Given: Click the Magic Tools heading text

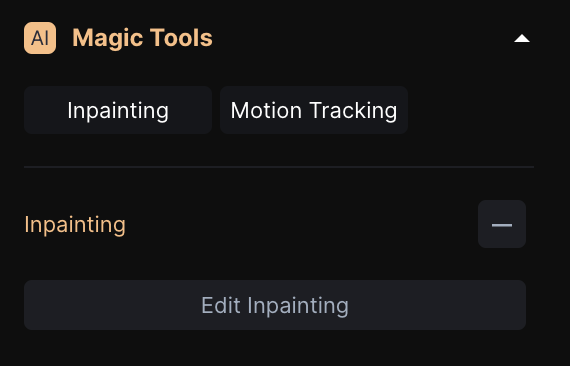Looking at the screenshot, I should pyautogui.click(x=142, y=38).
